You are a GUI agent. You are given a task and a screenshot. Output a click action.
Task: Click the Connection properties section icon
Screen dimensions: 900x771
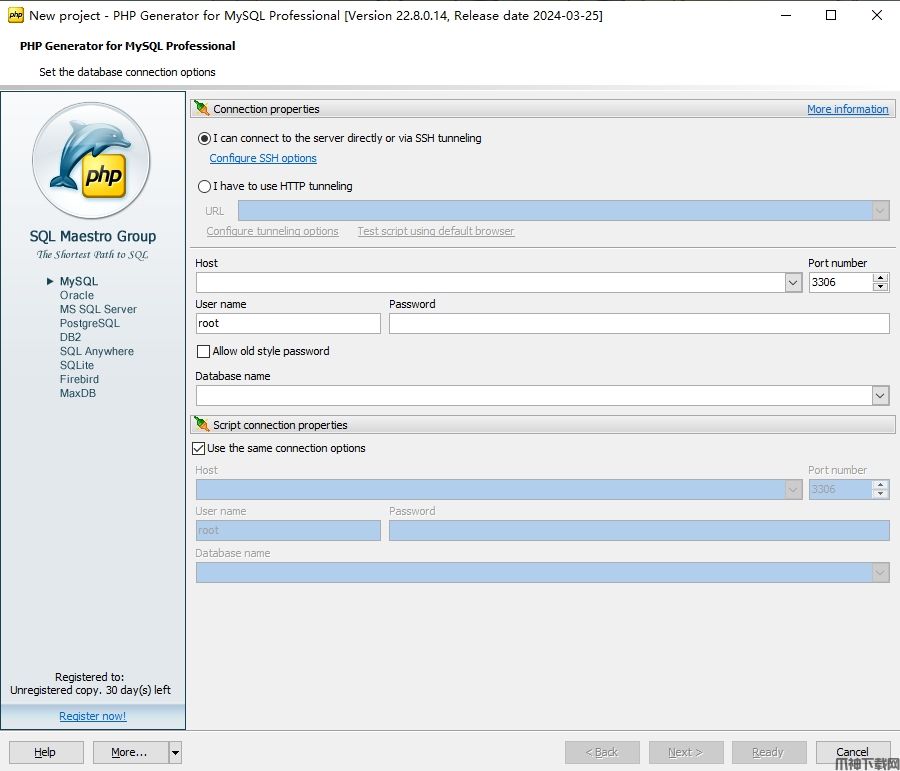tap(202, 109)
